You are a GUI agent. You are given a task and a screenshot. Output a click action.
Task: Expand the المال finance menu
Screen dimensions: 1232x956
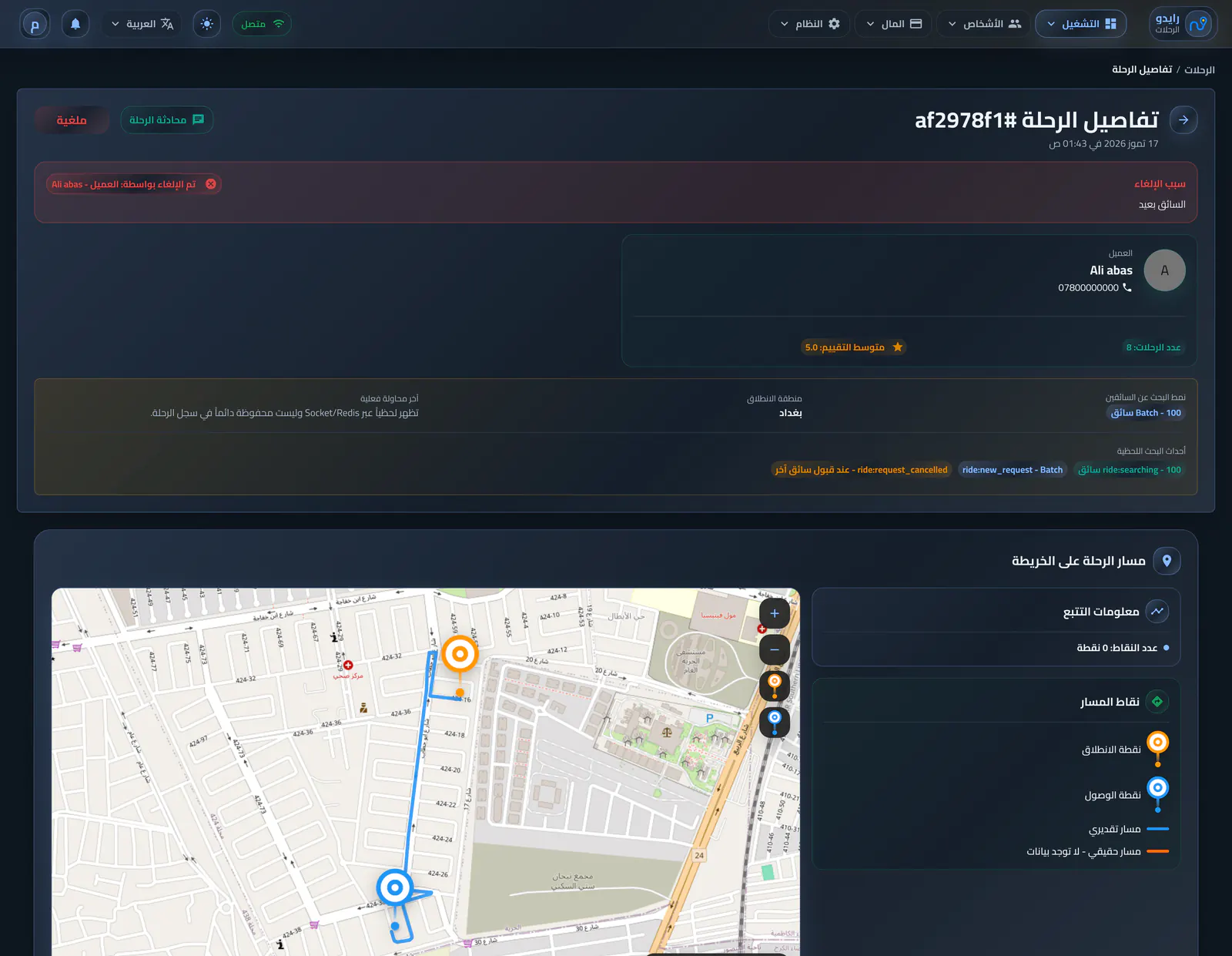[x=893, y=24]
